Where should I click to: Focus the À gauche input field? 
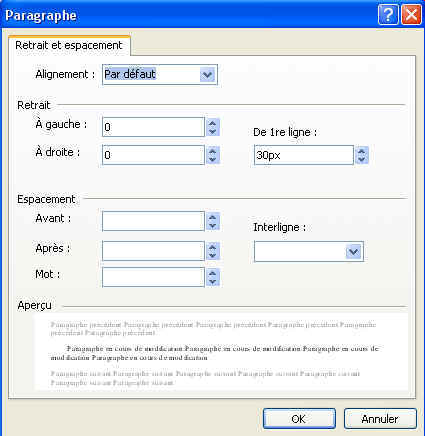[x=153, y=127]
